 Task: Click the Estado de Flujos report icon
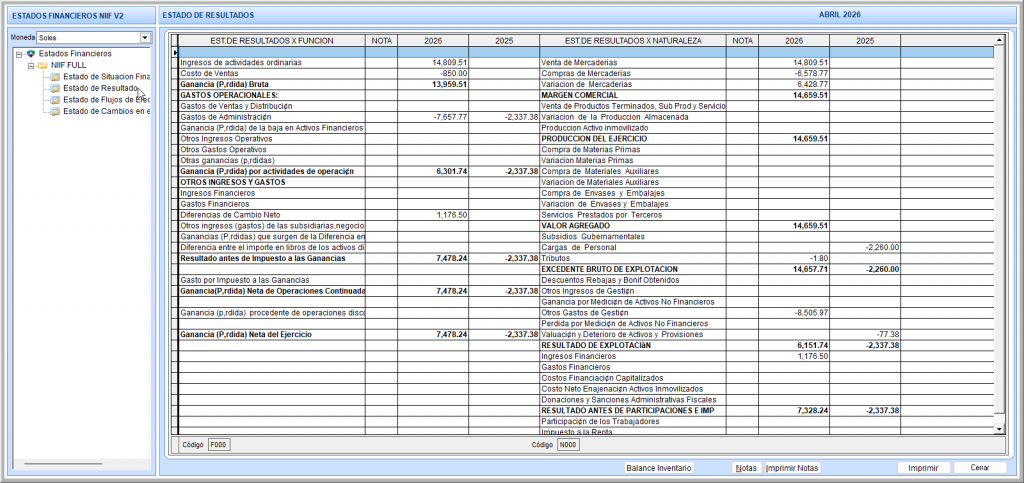pos(56,99)
